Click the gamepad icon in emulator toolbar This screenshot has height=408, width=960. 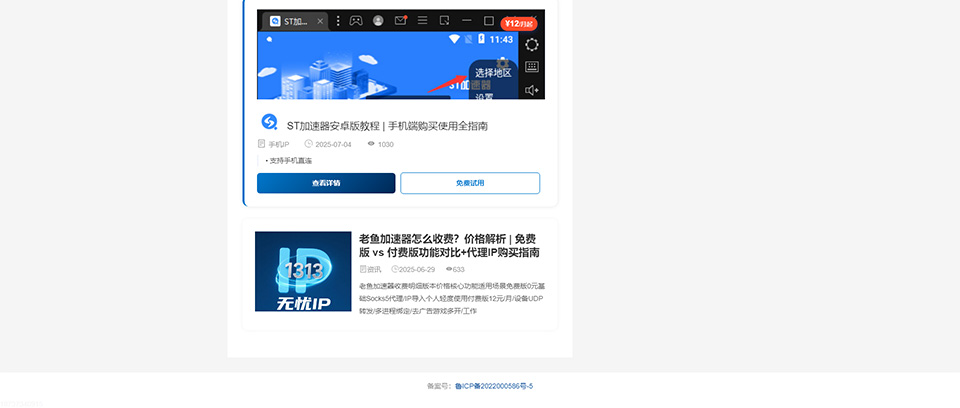[355, 21]
